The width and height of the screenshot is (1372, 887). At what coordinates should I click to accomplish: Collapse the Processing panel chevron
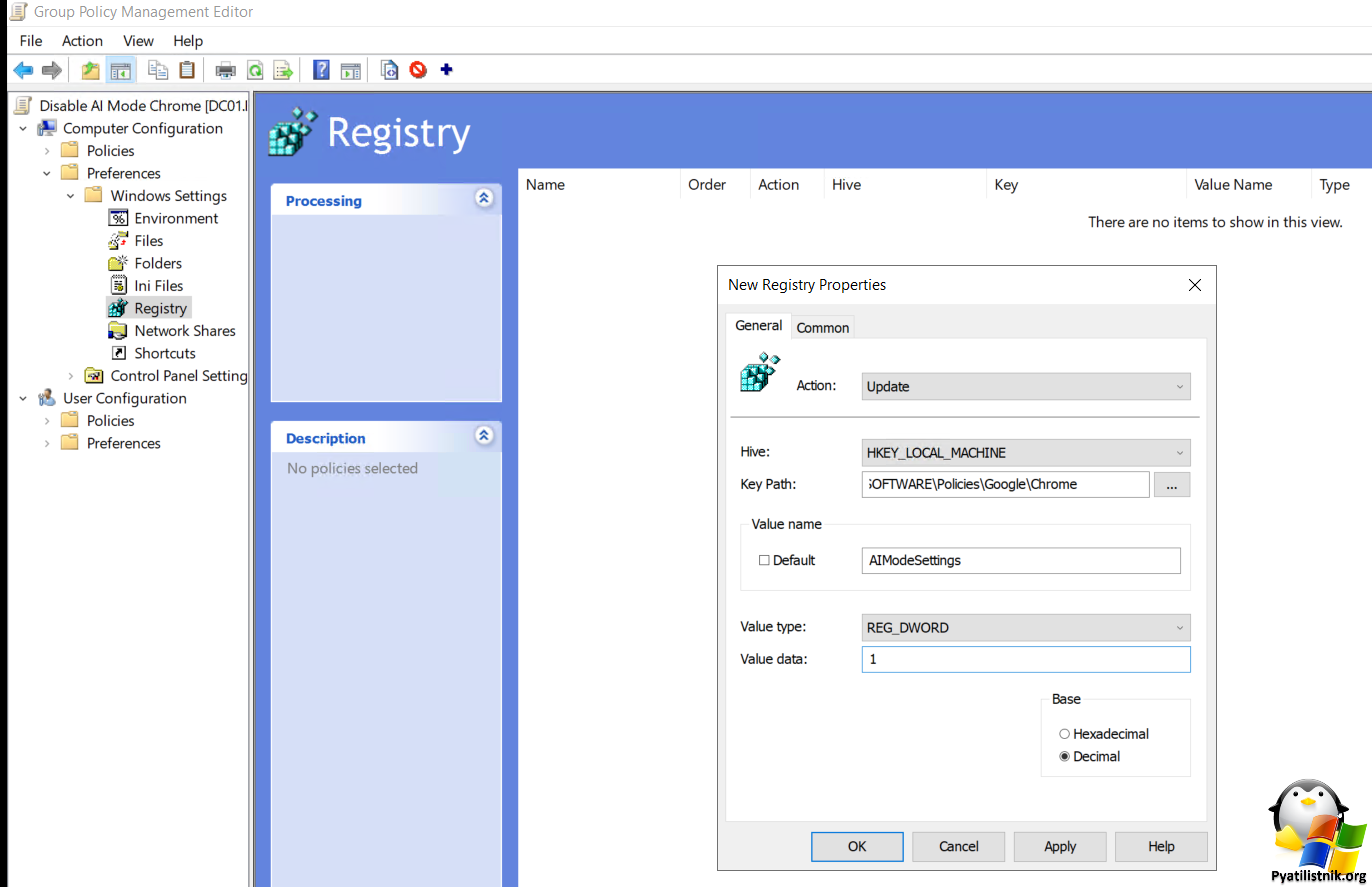pyautogui.click(x=484, y=199)
